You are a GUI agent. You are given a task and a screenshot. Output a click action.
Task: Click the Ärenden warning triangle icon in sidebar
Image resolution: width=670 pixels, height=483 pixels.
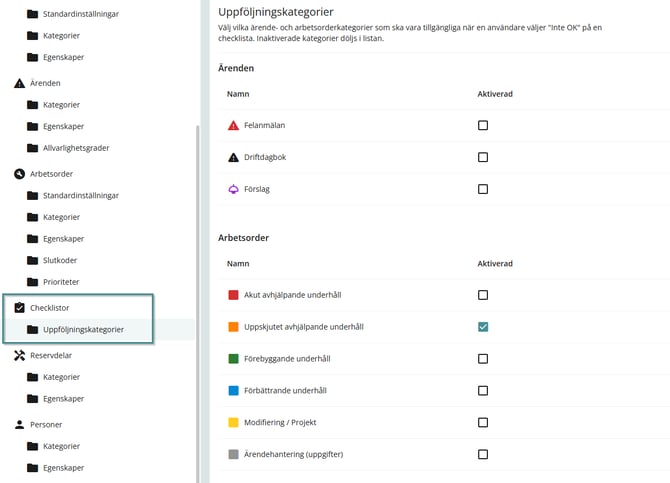click(x=19, y=83)
